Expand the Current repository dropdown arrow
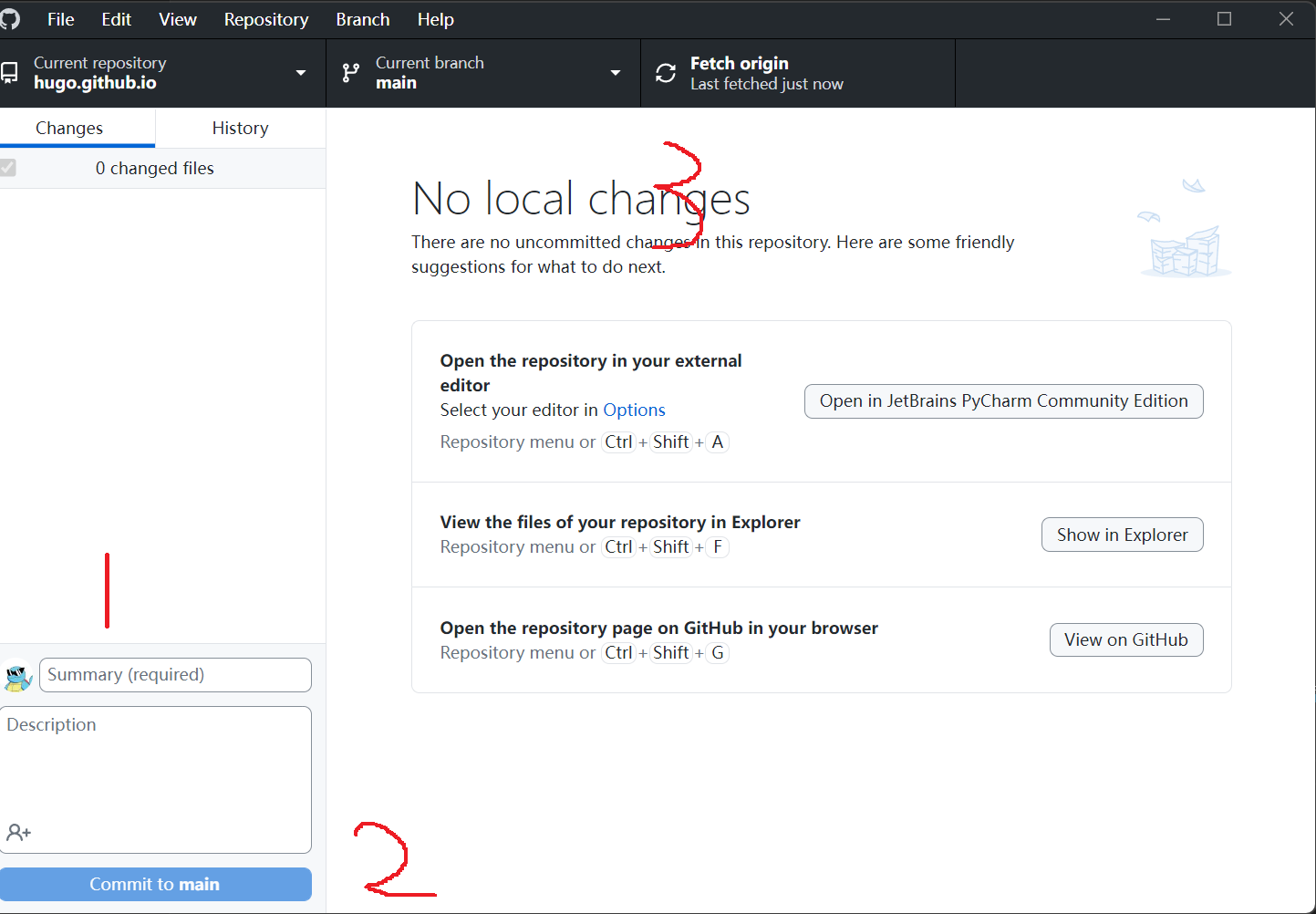 [x=301, y=73]
